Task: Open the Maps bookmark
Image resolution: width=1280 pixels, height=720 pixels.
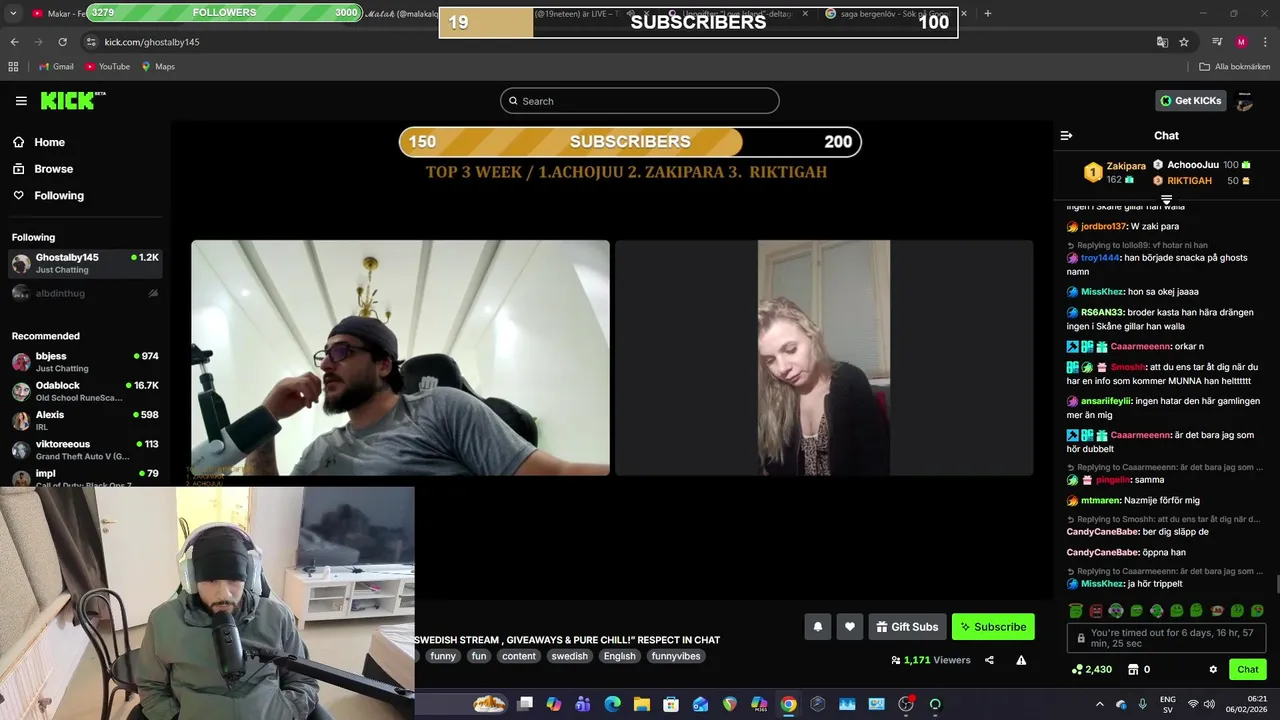Action: tap(158, 67)
